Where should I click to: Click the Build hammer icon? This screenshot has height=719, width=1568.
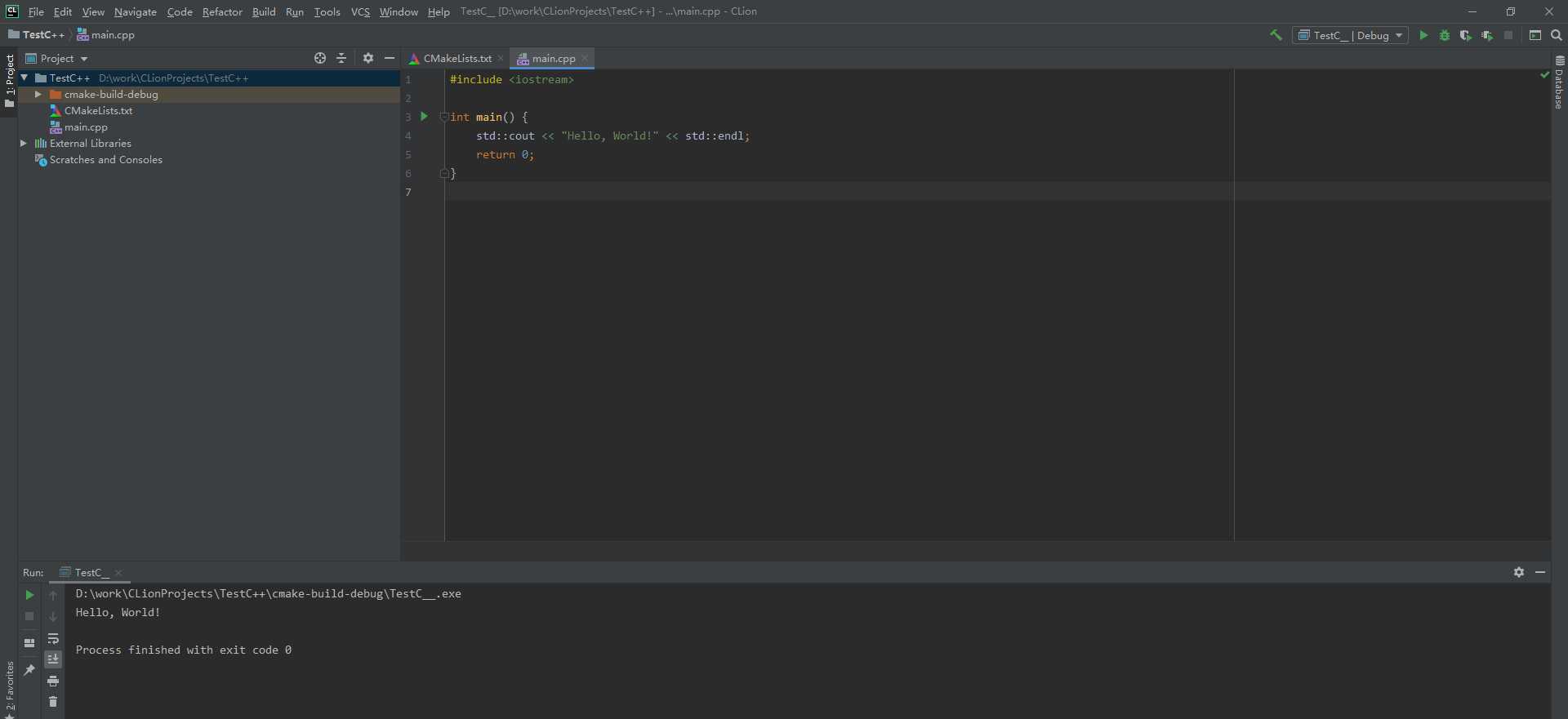point(1276,35)
